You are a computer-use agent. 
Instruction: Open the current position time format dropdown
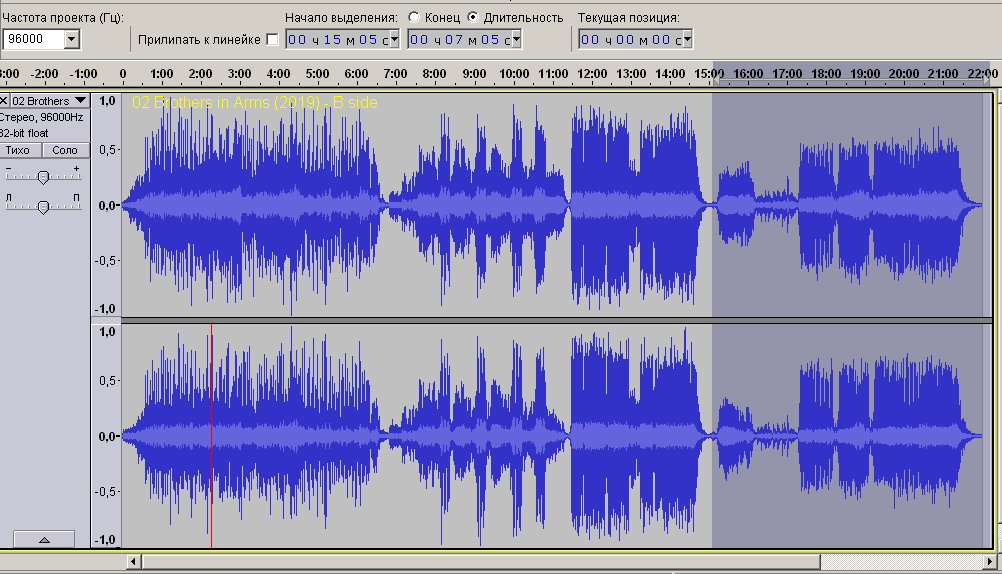point(686,39)
